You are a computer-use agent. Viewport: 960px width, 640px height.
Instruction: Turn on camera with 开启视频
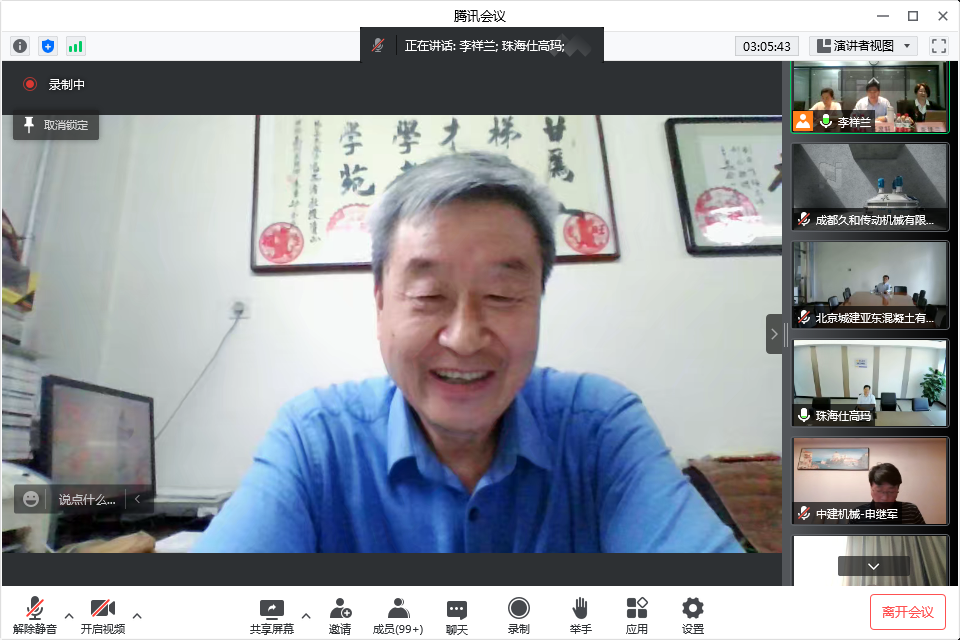(103, 615)
